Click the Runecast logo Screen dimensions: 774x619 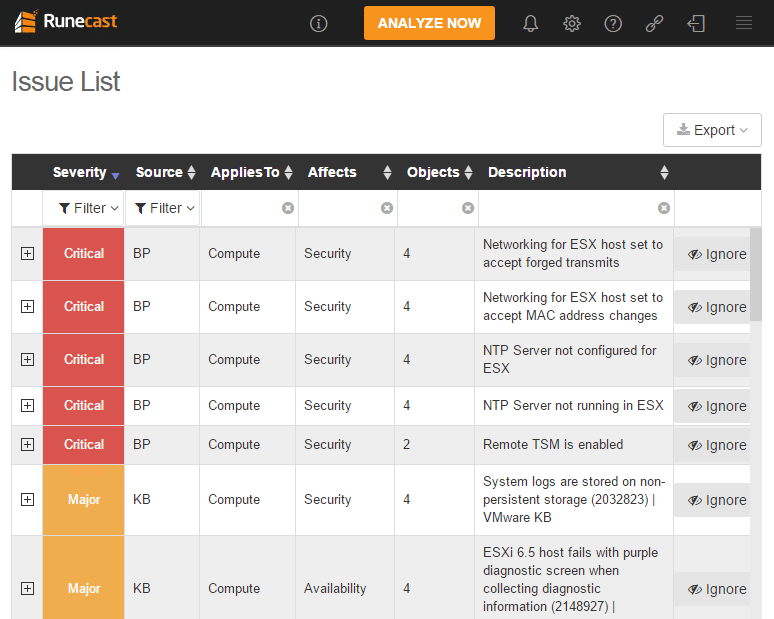click(66, 22)
